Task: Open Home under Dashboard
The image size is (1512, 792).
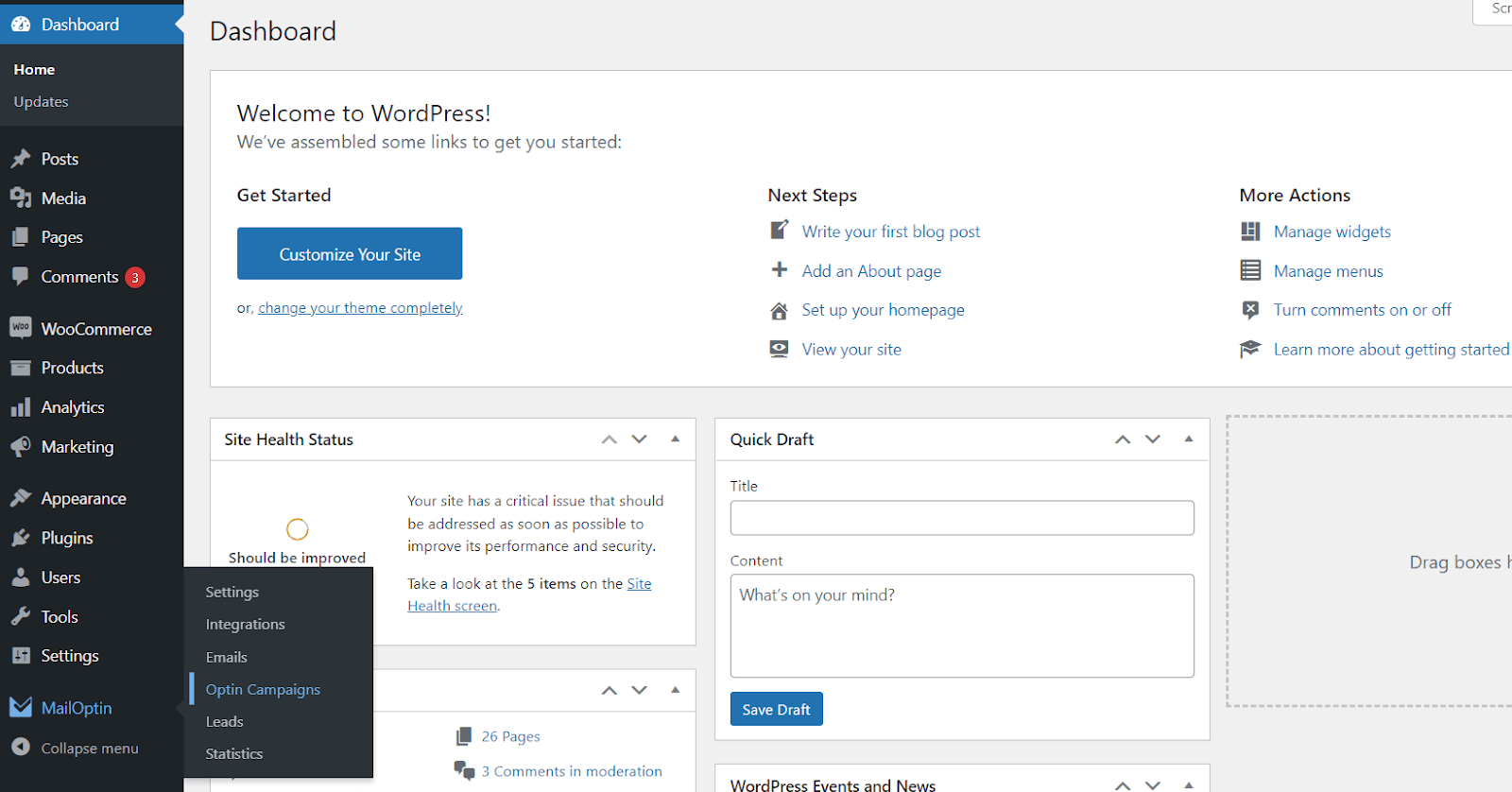Action: 34,70
